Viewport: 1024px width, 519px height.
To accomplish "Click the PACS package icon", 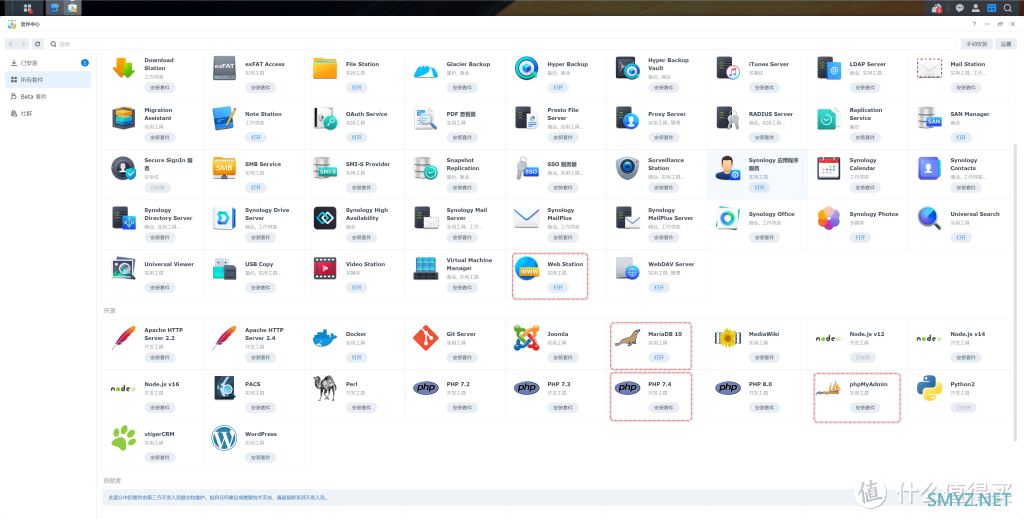I will click(224, 388).
